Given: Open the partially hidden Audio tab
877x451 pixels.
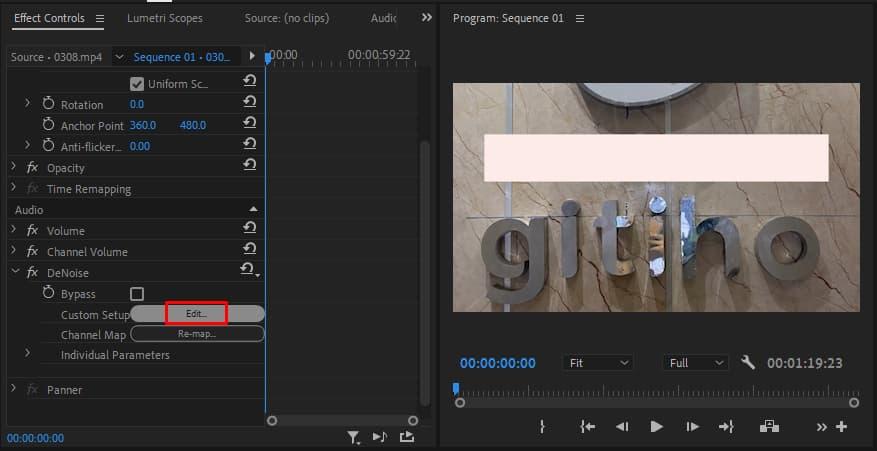Looking at the screenshot, I should click(x=383, y=18).
